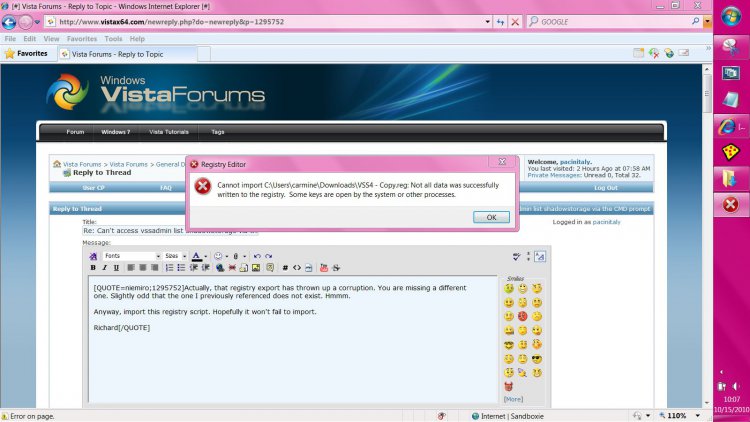Insert the red devil smiley
Viewport: 750px width, 422px height.
tap(508, 386)
